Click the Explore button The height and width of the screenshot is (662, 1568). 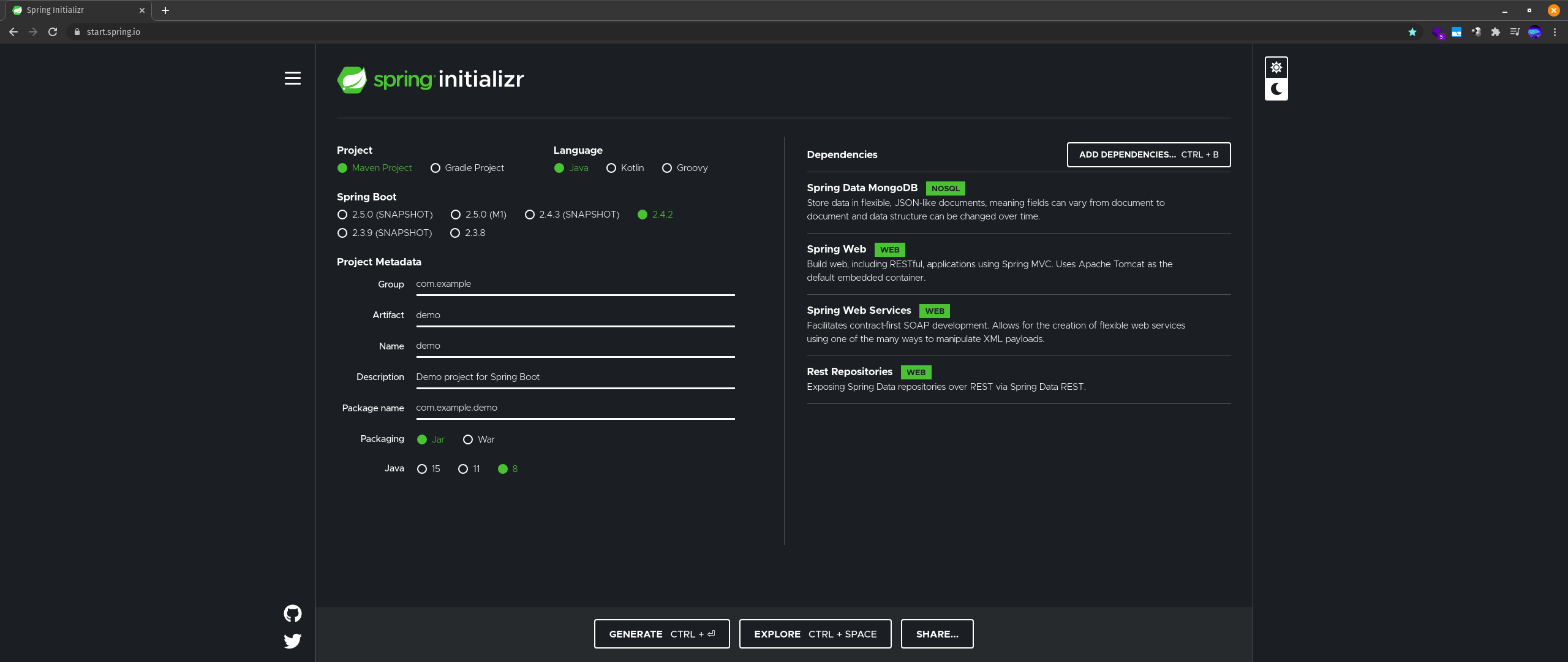tap(815, 634)
